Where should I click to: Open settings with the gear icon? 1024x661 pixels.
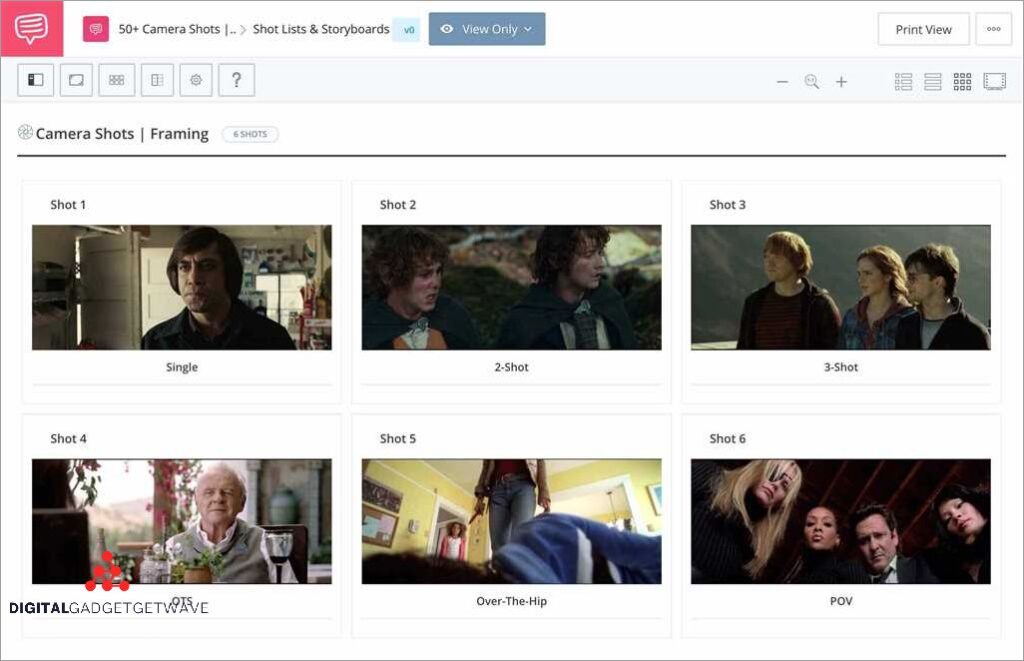196,81
